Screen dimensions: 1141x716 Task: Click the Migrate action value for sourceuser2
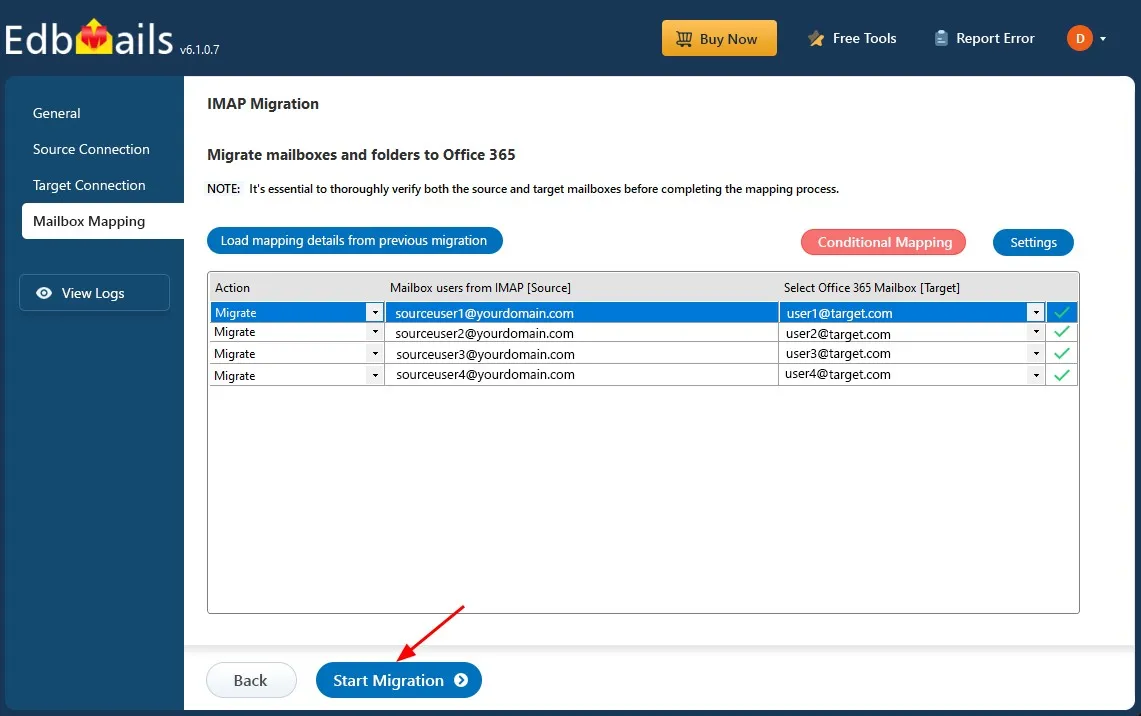tap(234, 332)
